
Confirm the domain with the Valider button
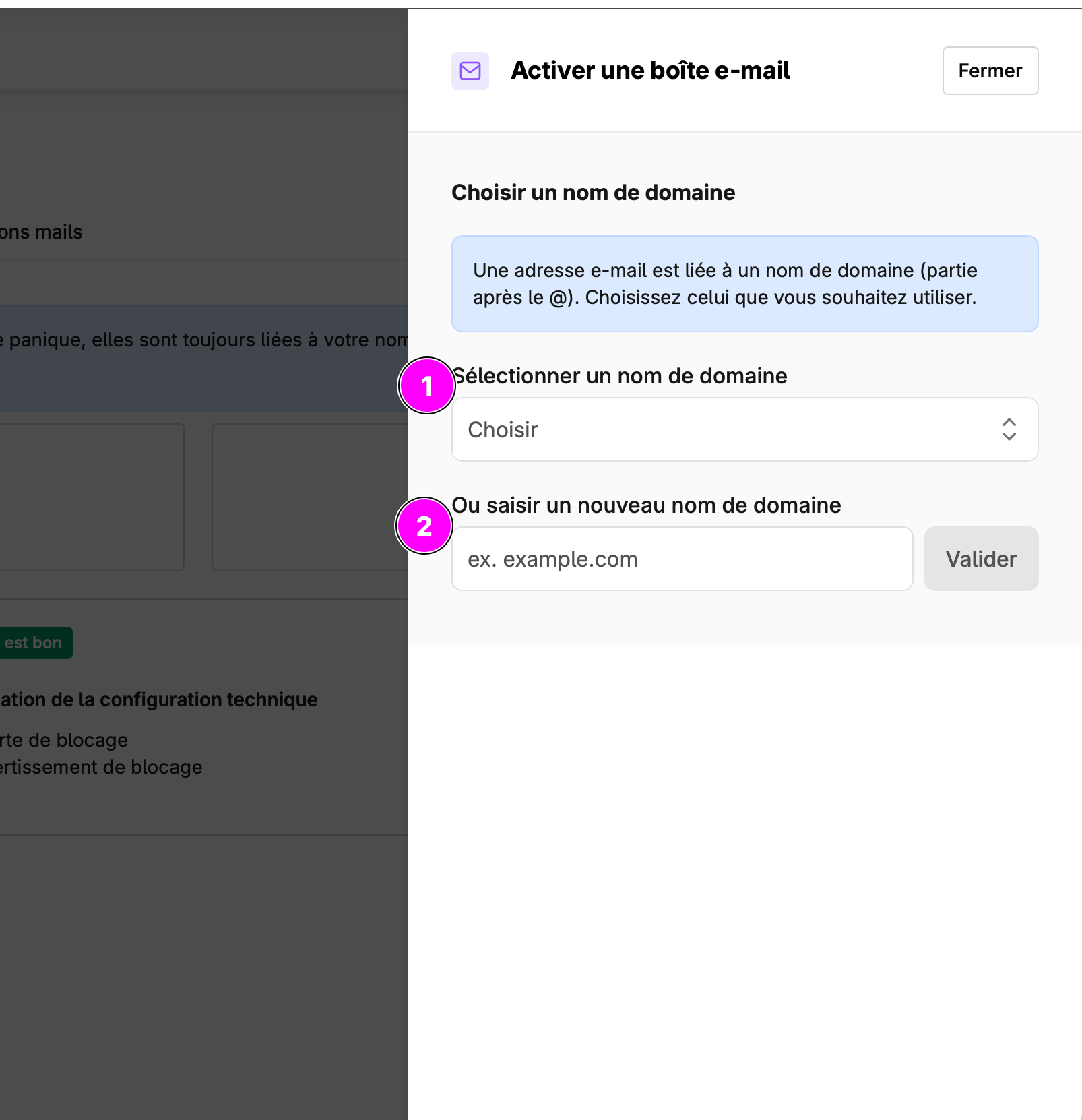click(981, 559)
